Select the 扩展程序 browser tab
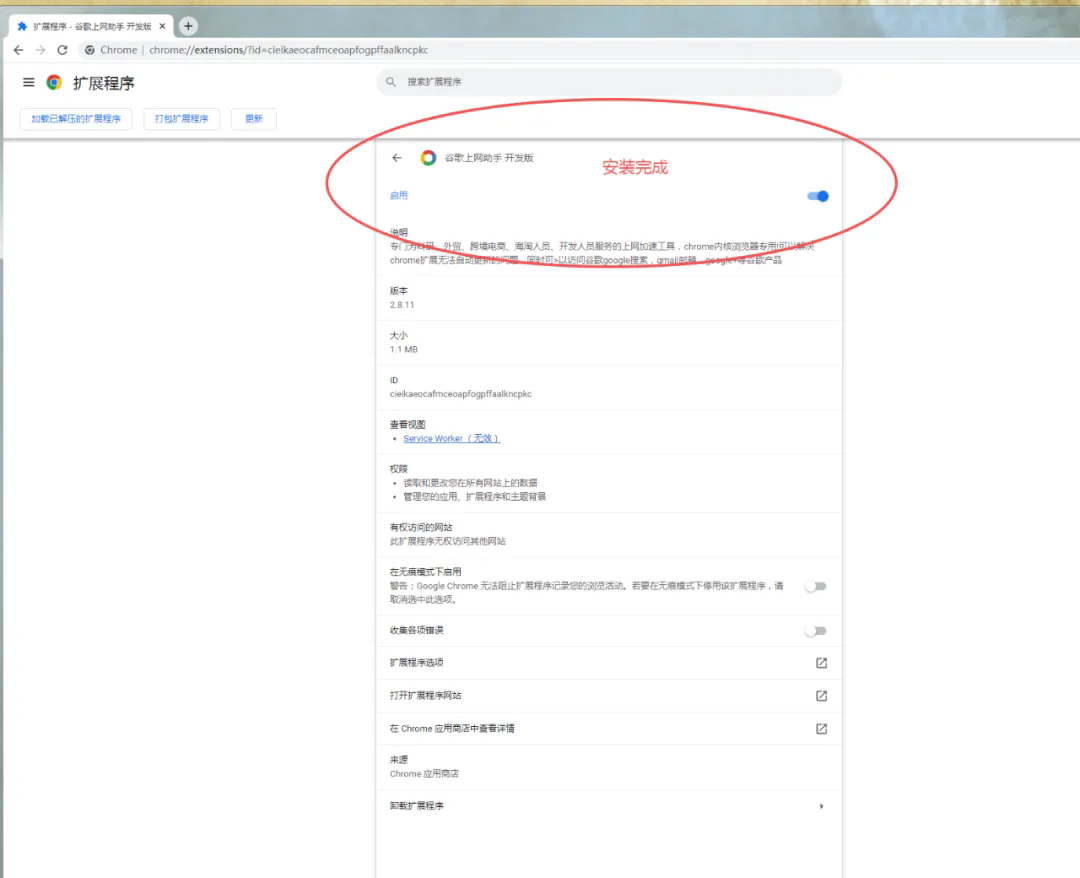1080x878 pixels. pyautogui.click(x=90, y=26)
